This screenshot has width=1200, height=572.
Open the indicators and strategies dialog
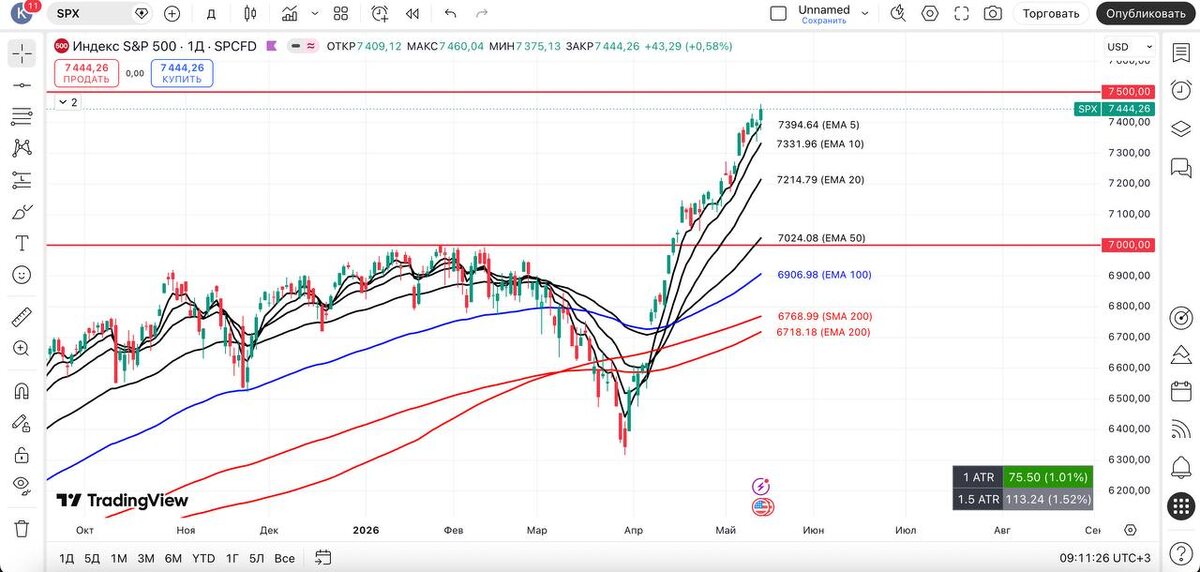click(x=289, y=13)
